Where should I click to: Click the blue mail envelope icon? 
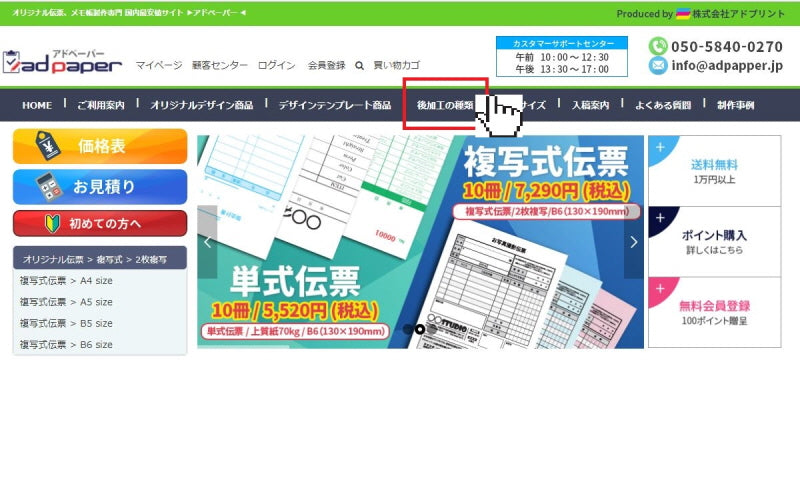(x=658, y=66)
